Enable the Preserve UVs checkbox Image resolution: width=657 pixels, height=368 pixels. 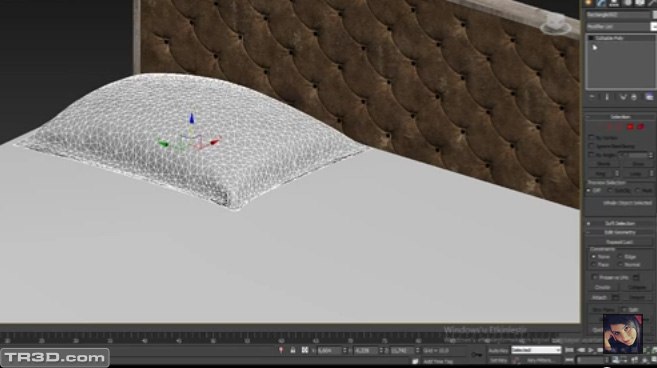click(595, 277)
